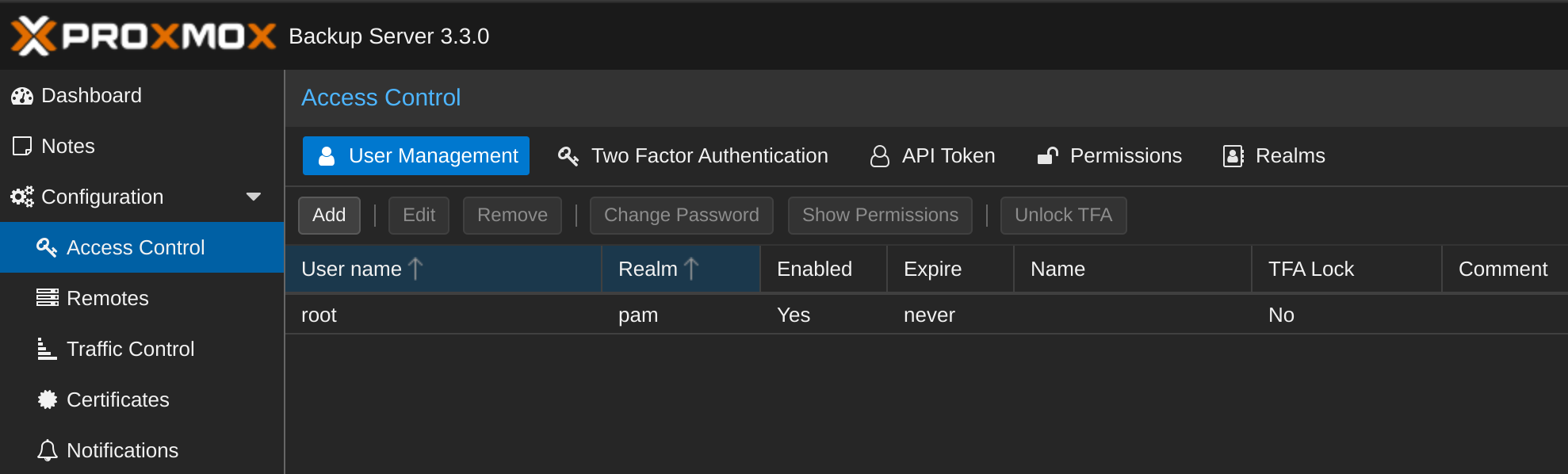The height and width of the screenshot is (474, 1568).
Task: Open the API Token tab
Action: [932, 155]
